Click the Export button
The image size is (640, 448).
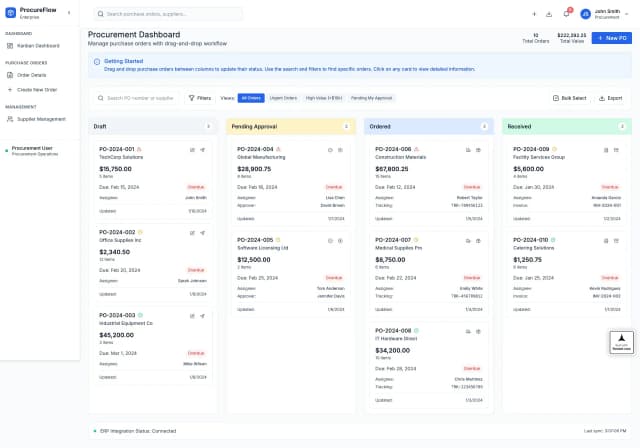(x=610, y=98)
